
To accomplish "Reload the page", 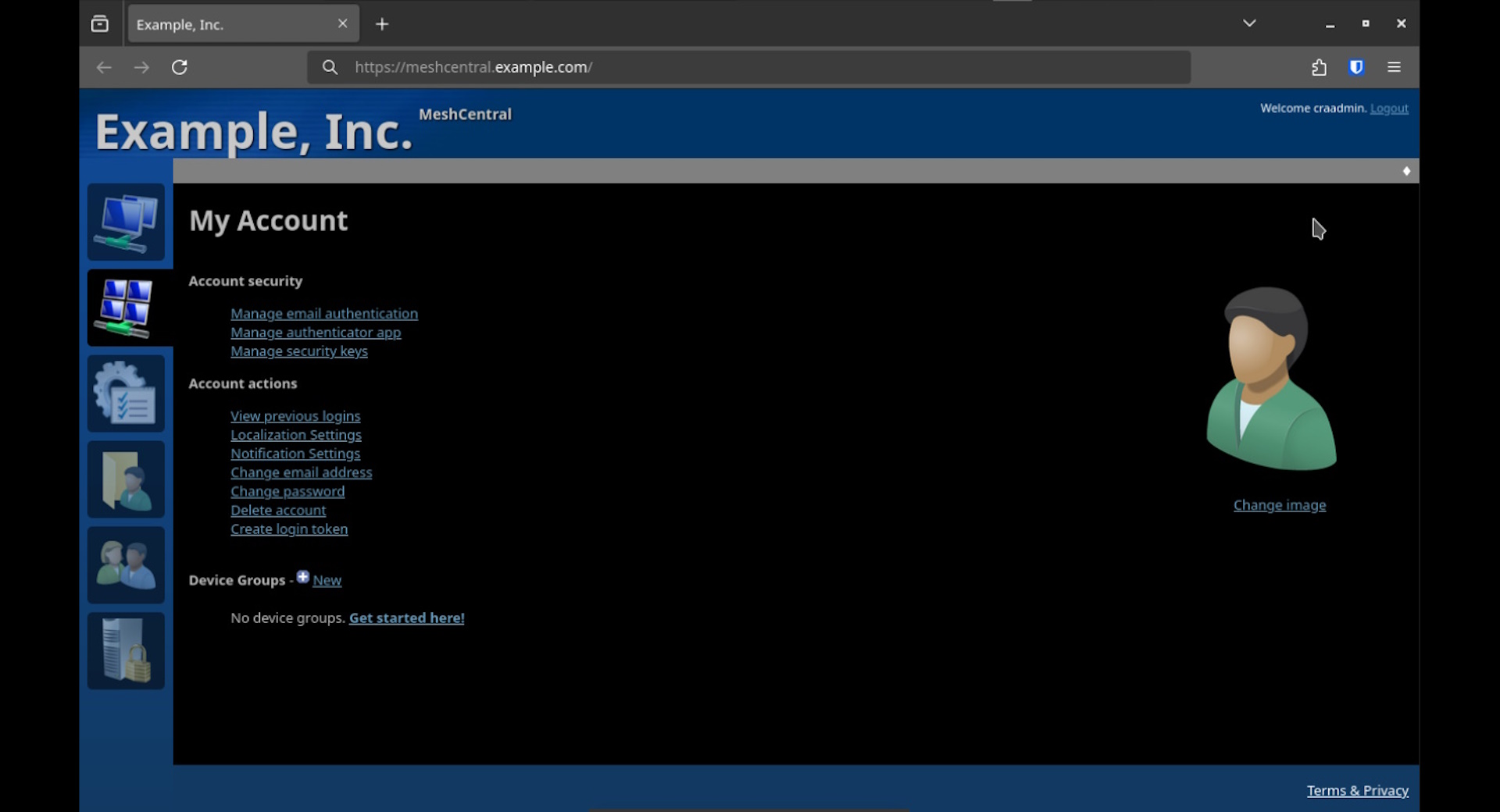I will click(x=180, y=68).
